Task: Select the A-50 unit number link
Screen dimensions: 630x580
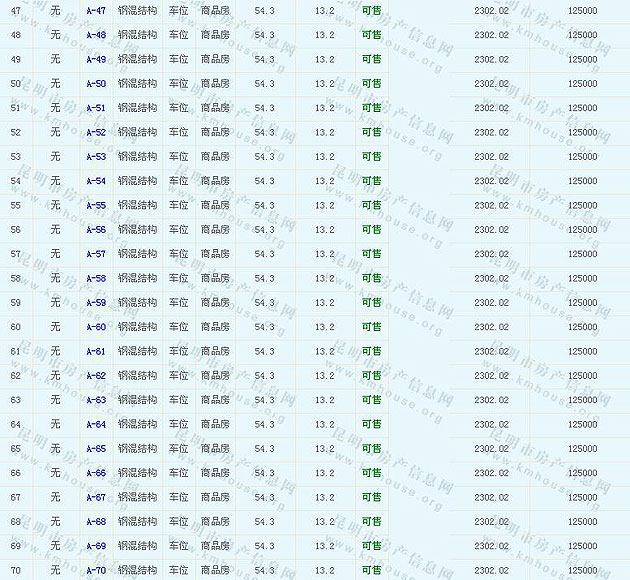Action: click(96, 83)
